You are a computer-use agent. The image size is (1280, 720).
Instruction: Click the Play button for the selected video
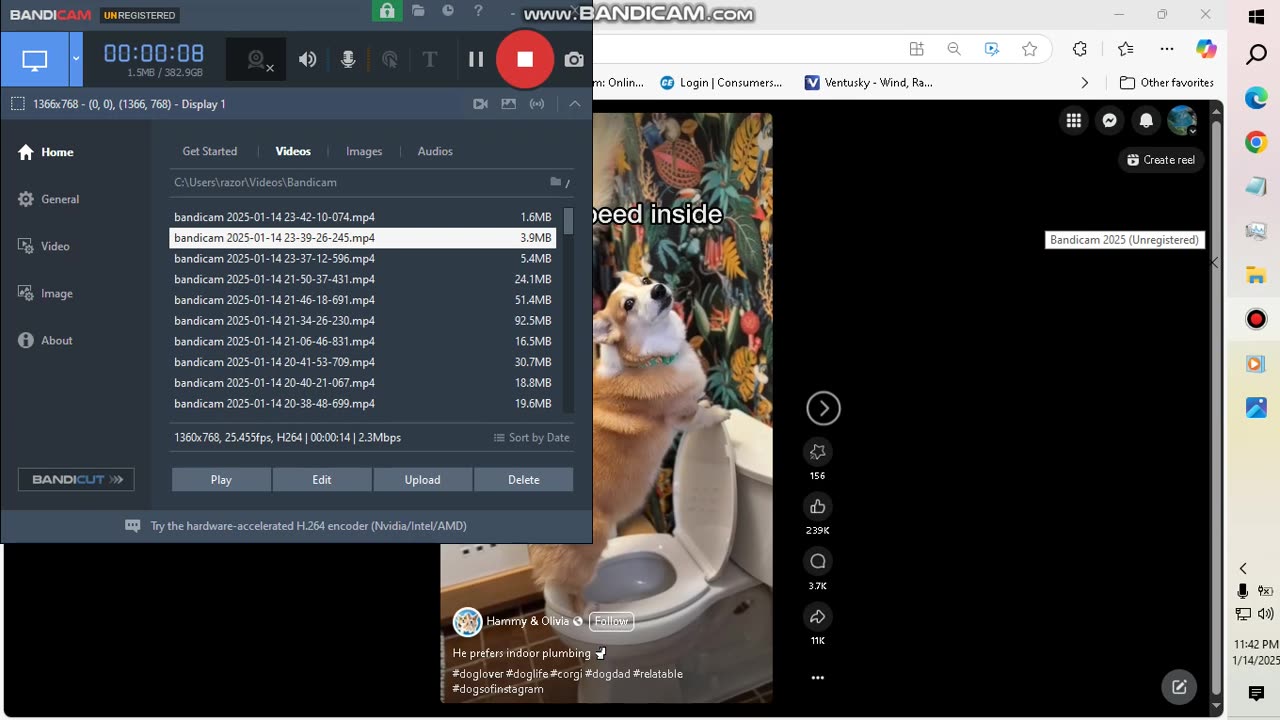[221, 480]
